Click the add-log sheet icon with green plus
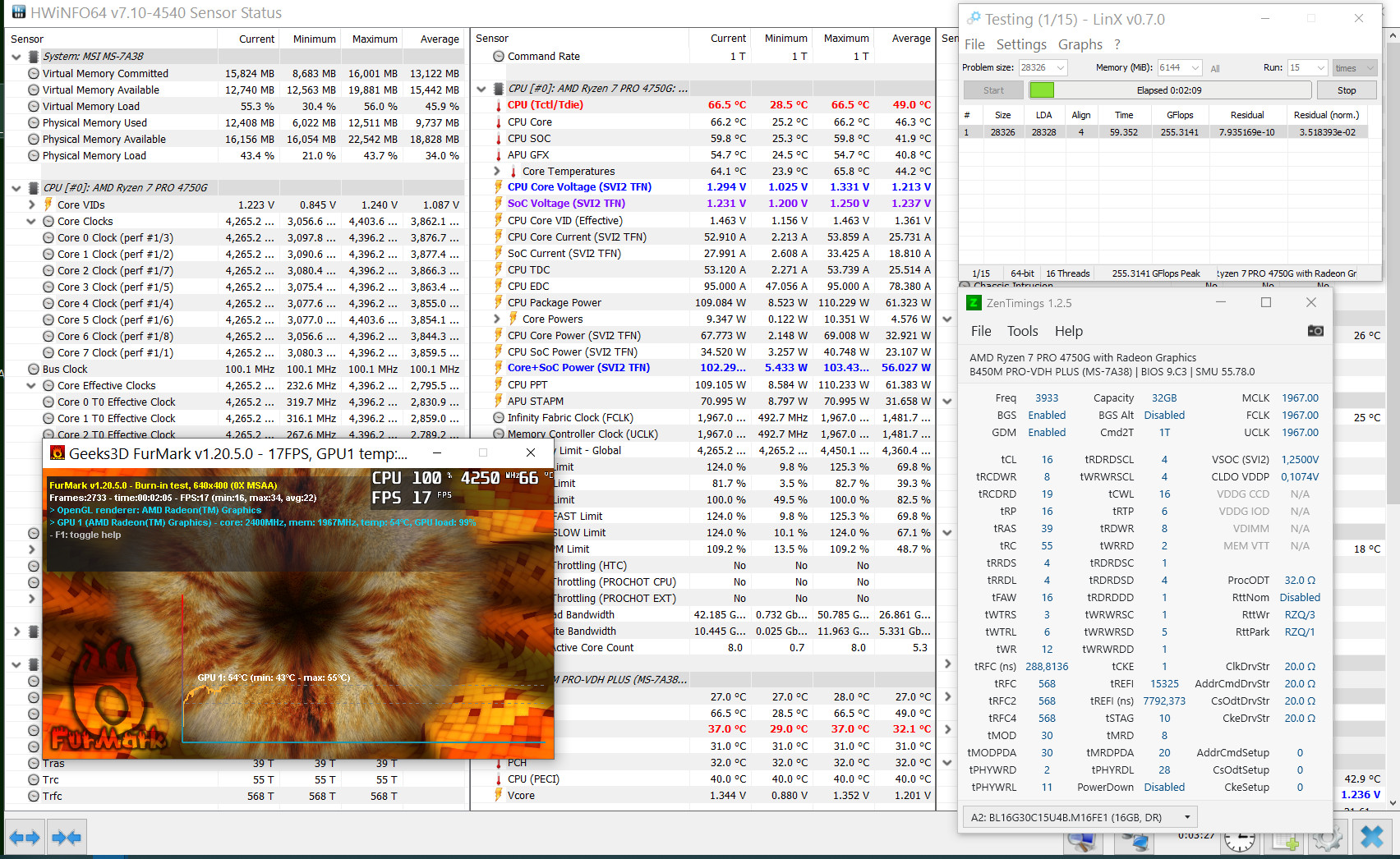Screen dimensions: 1400x859 pyautogui.click(x=1285, y=840)
